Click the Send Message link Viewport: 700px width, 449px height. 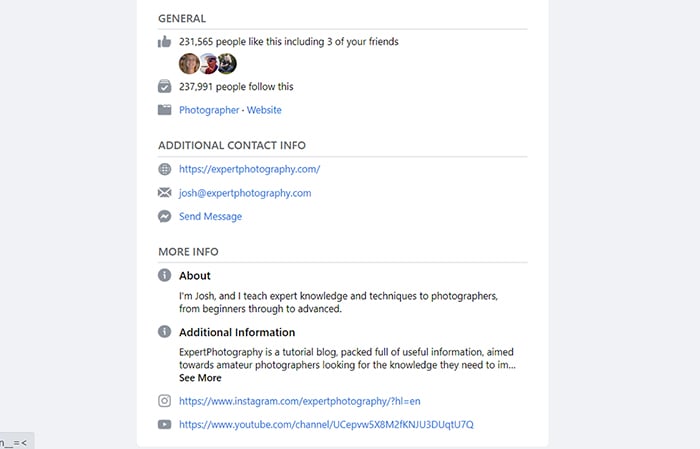(x=210, y=216)
